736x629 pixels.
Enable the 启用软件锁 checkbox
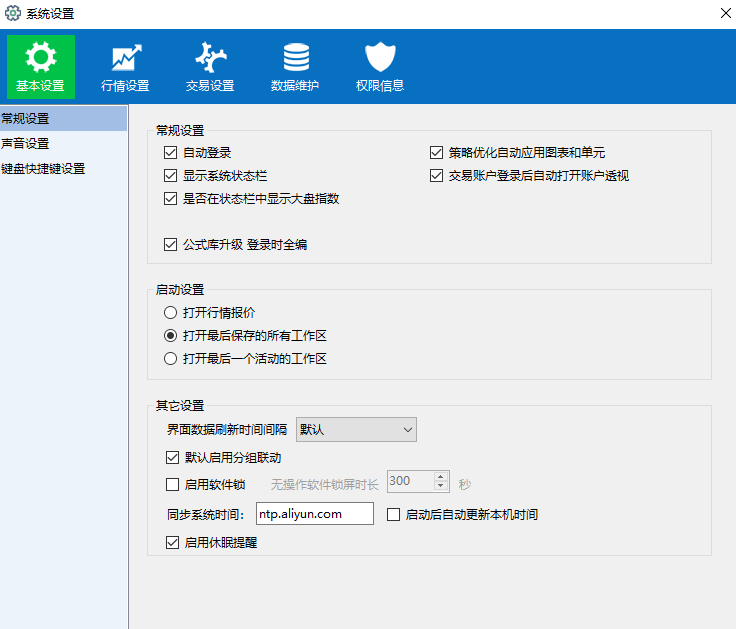pos(171,485)
